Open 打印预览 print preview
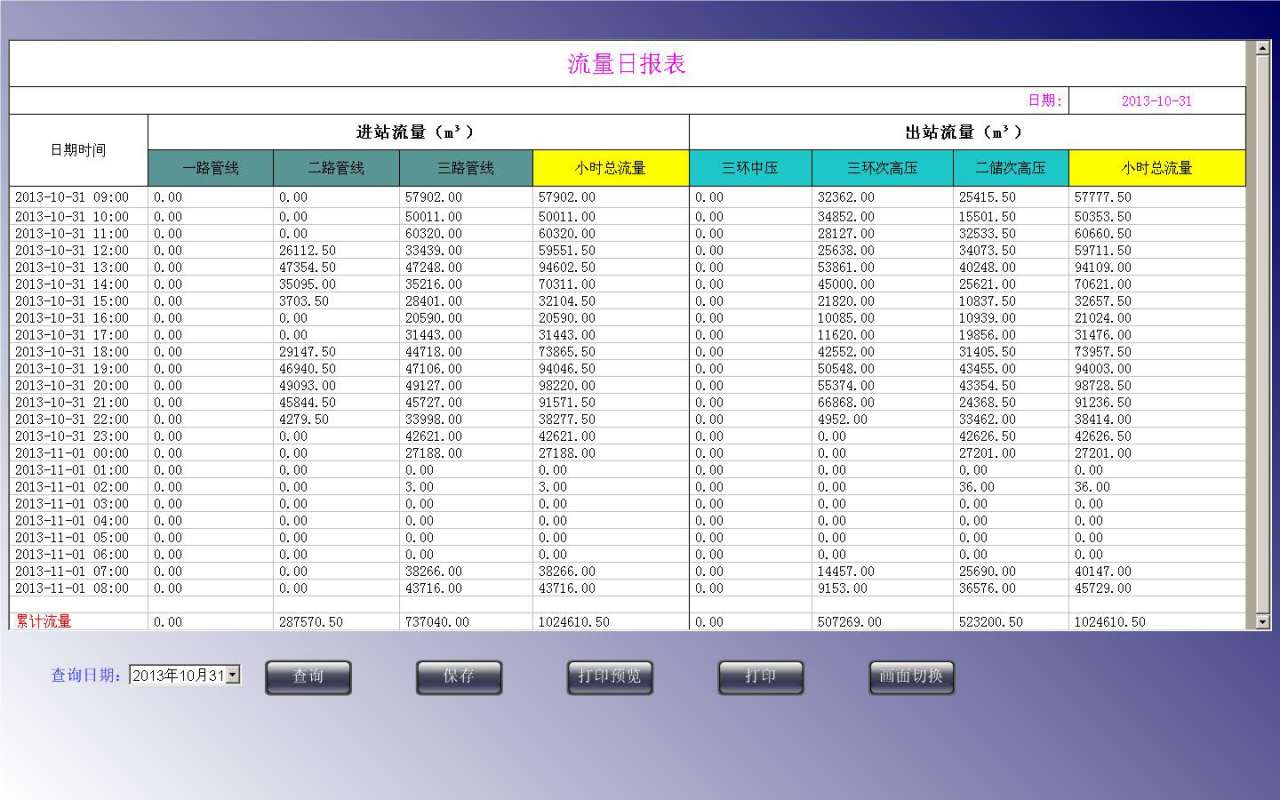 point(610,677)
